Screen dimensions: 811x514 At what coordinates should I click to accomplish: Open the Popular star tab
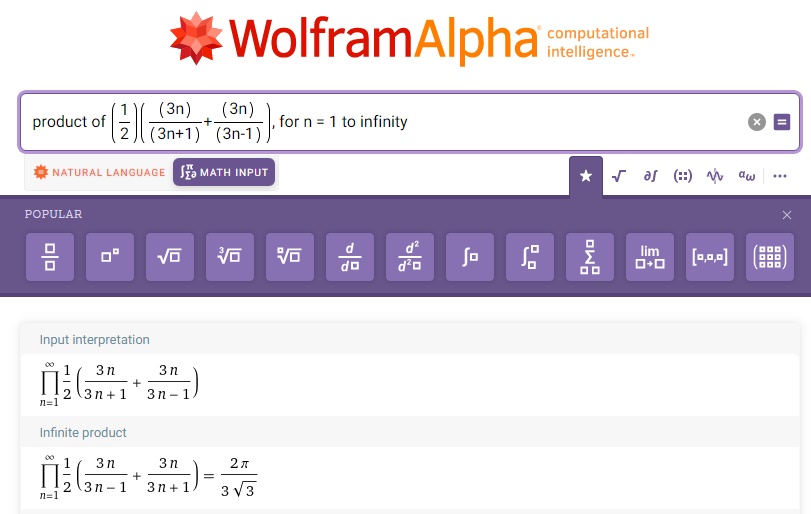click(586, 176)
